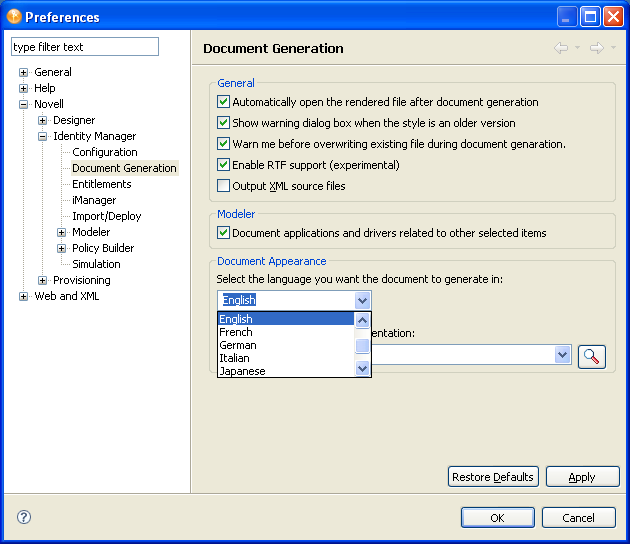This screenshot has height=544, width=630.
Task: Disable Enable RTF support checkbox
Action: pos(224,165)
